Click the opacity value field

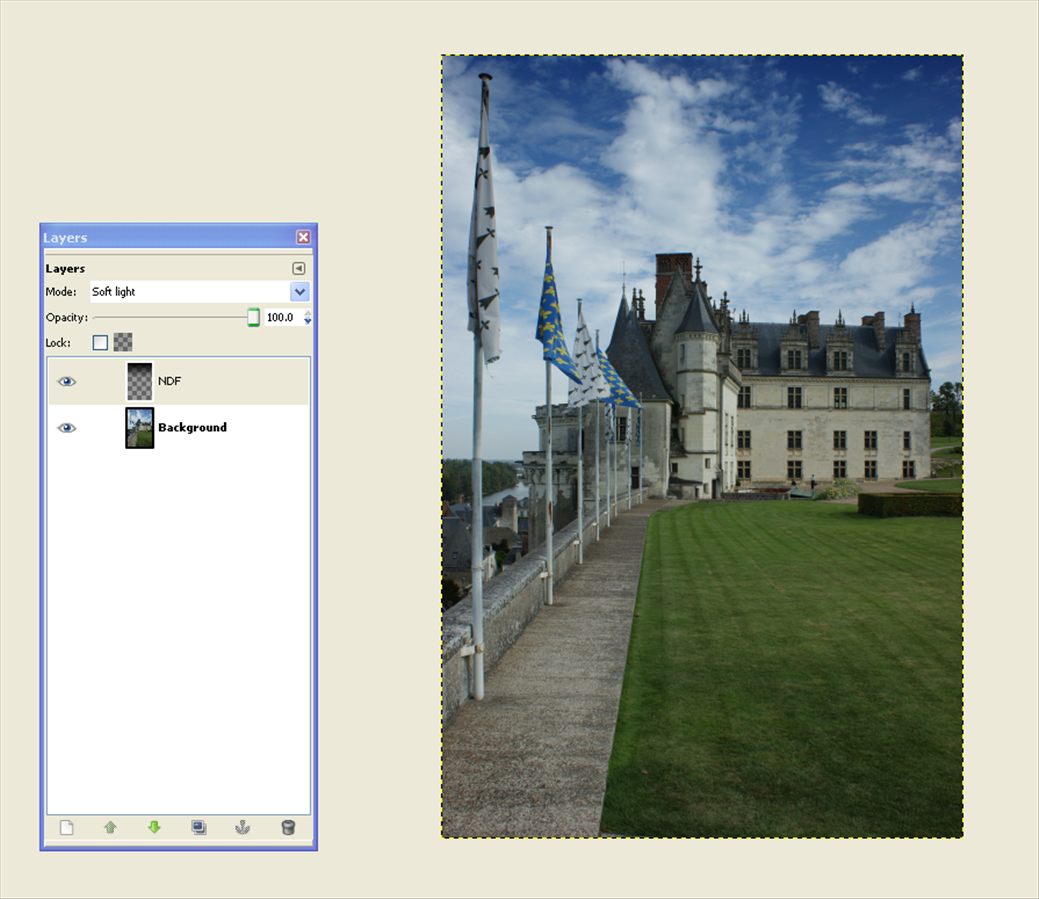[x=284, y=317]
